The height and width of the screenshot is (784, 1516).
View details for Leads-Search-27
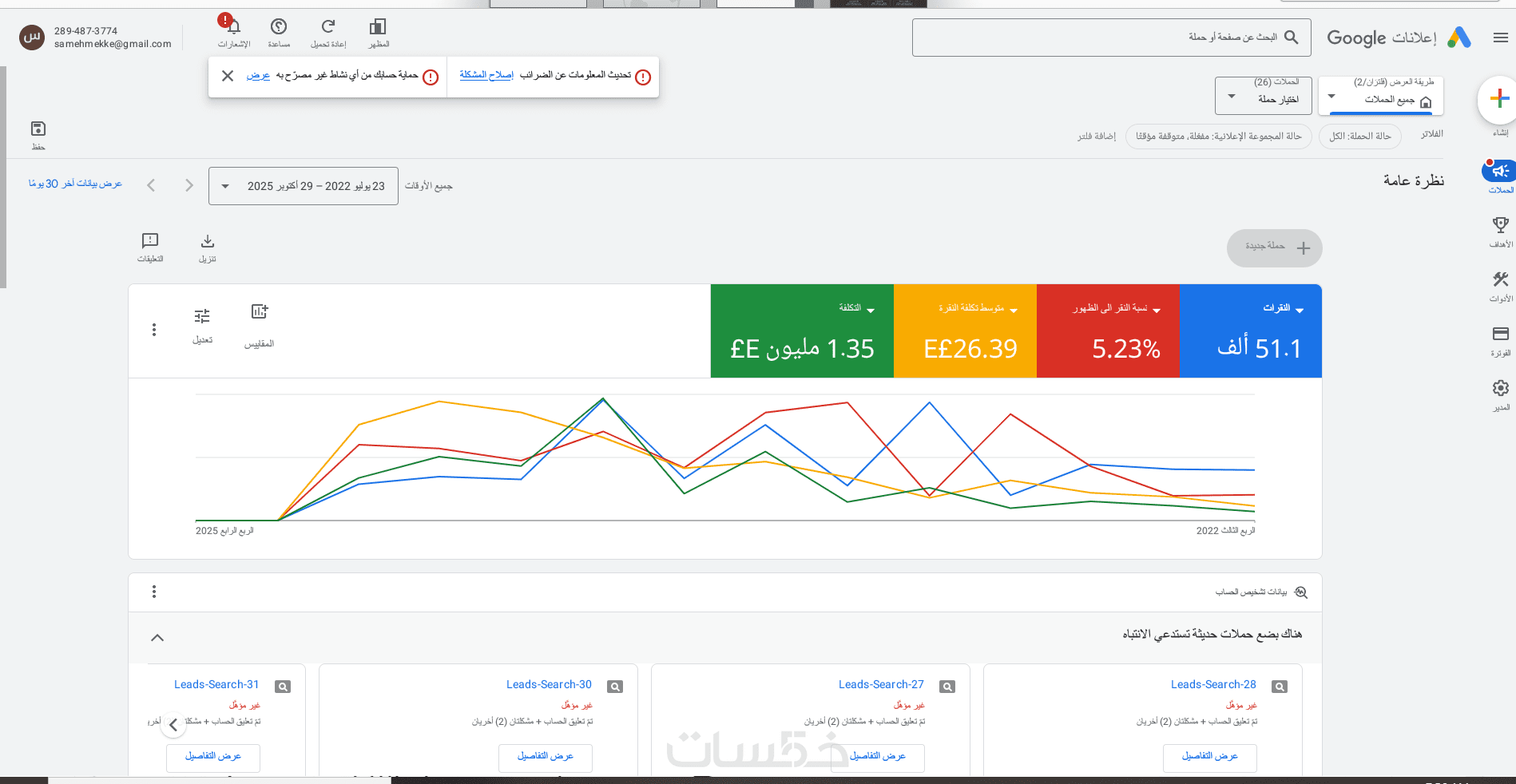coord(878,758)
